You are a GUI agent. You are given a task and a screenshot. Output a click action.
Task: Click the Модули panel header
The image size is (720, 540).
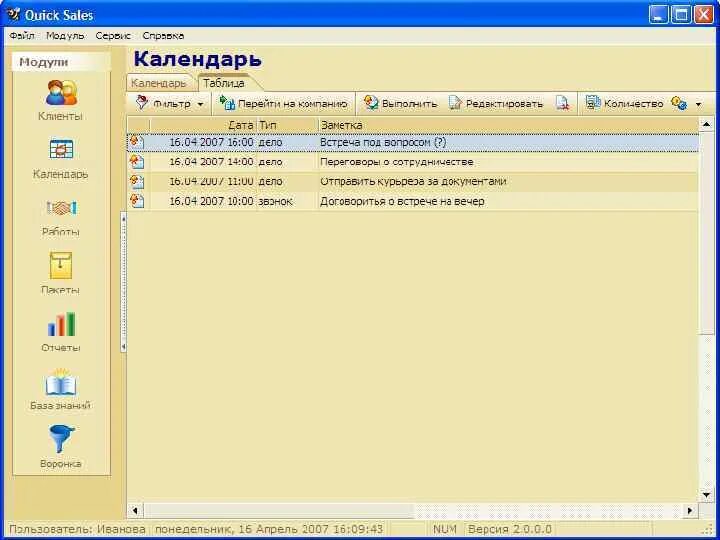[61, 62]
